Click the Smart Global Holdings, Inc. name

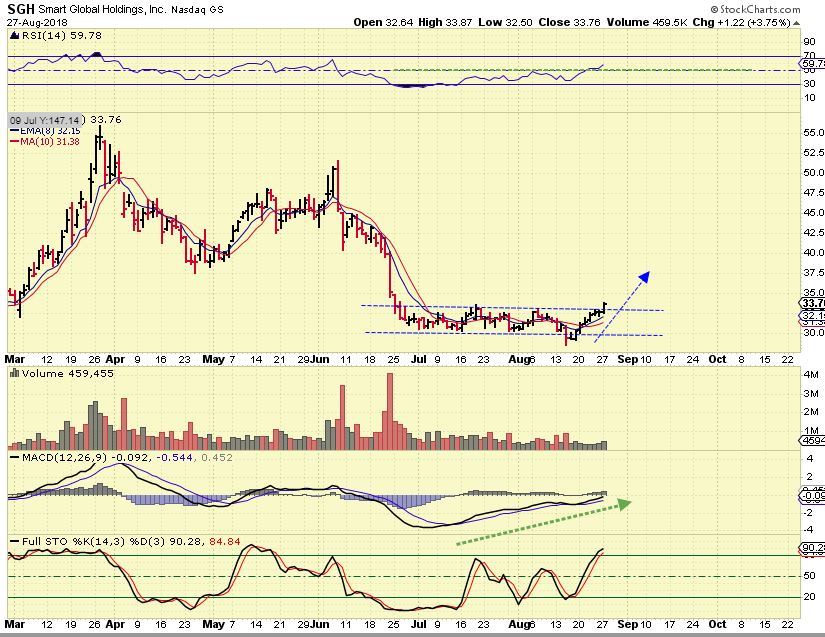102,9
